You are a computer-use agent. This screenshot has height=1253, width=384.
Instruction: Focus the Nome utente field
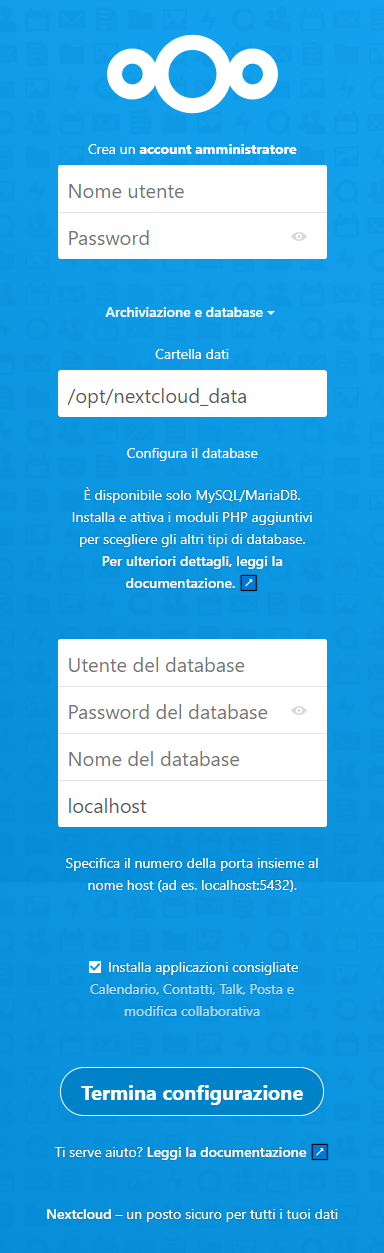(x=192, y=189)
